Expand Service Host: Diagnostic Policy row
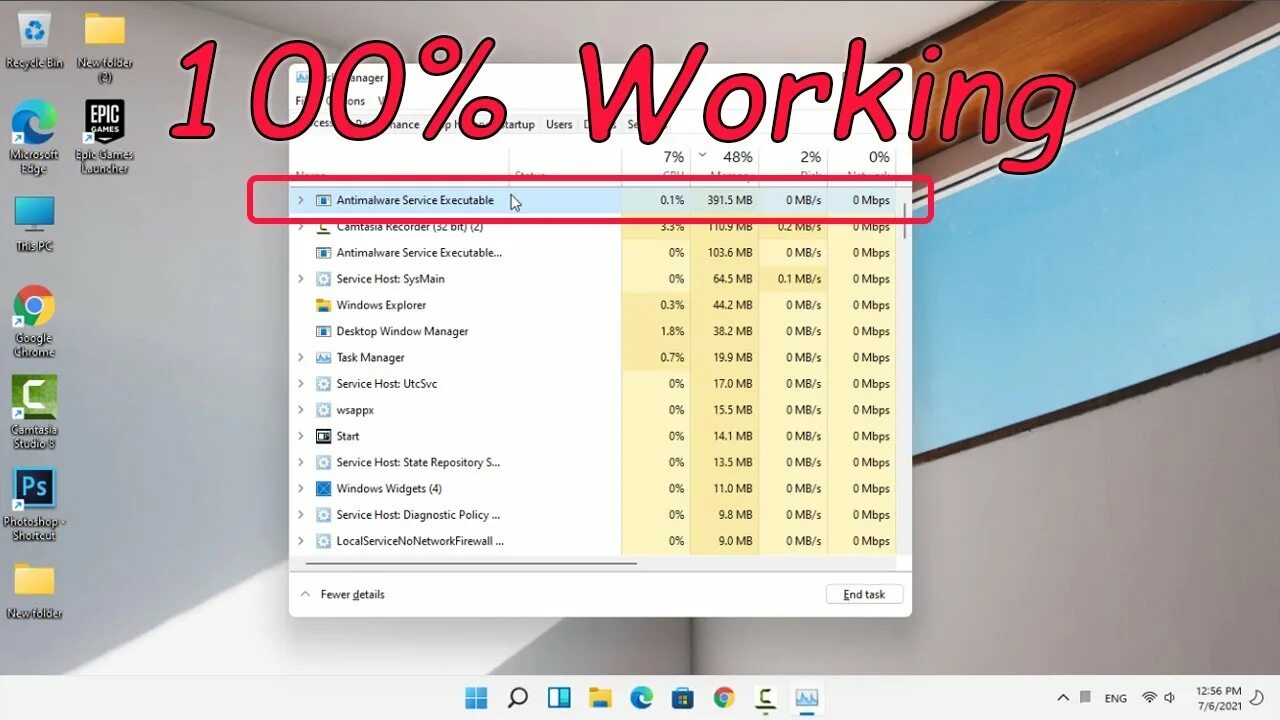This screenshot has width=1280, height=720. (301, 515)
